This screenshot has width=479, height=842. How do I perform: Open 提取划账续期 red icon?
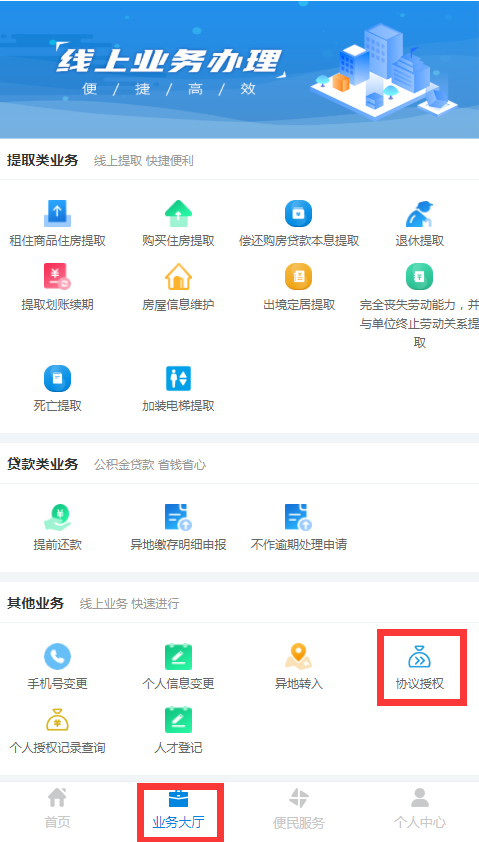point(57,277)
